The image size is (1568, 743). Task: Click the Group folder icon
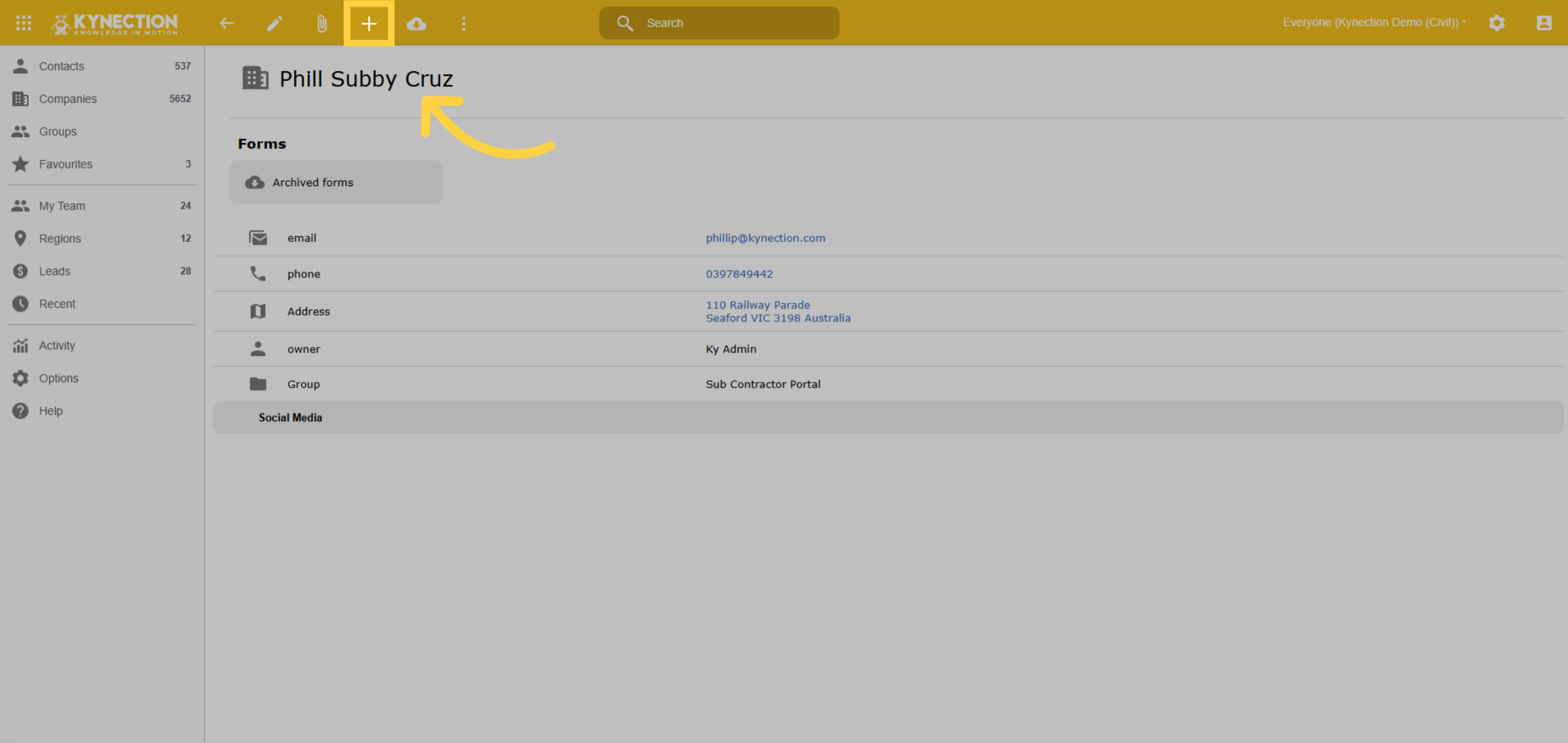[258, 384]
